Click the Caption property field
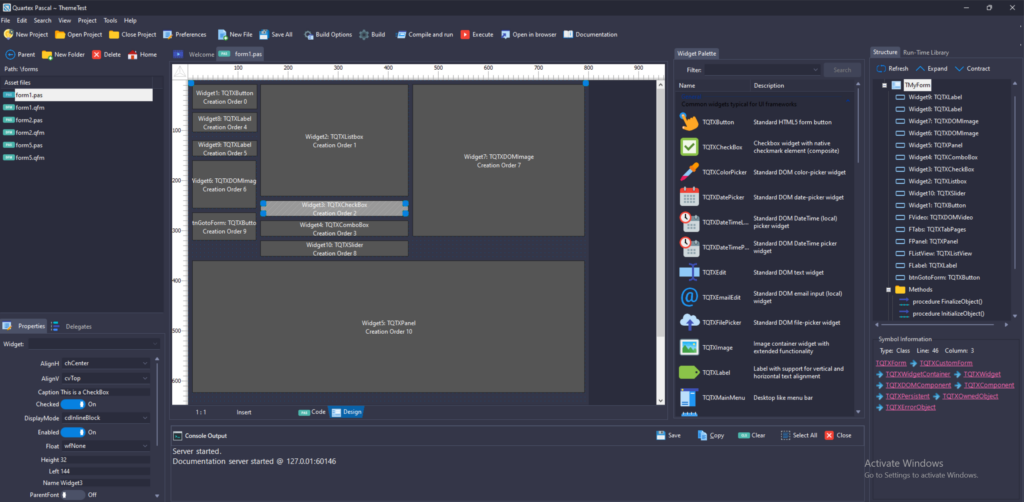This screenshot has width=1024, height=502. tap(106, 392)
